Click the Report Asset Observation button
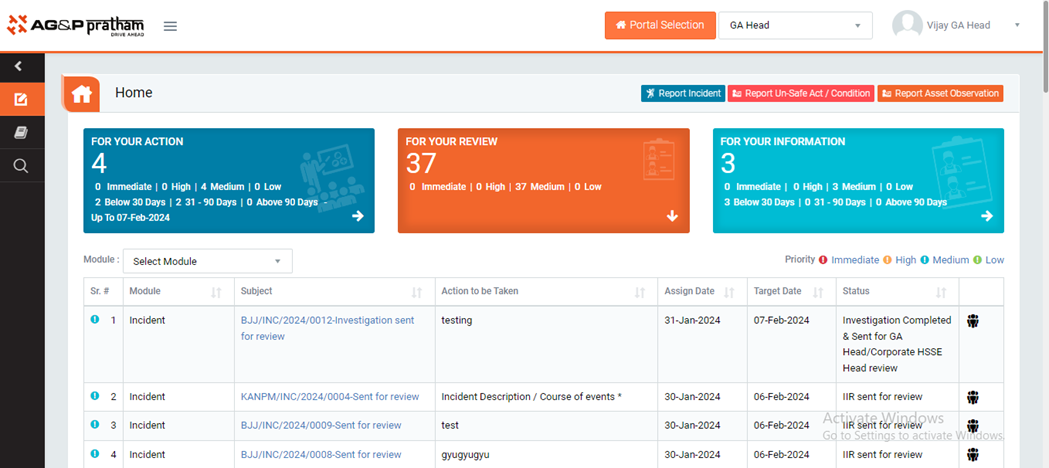The height and width of the screenshot is (468, 1049). point(940,93)
